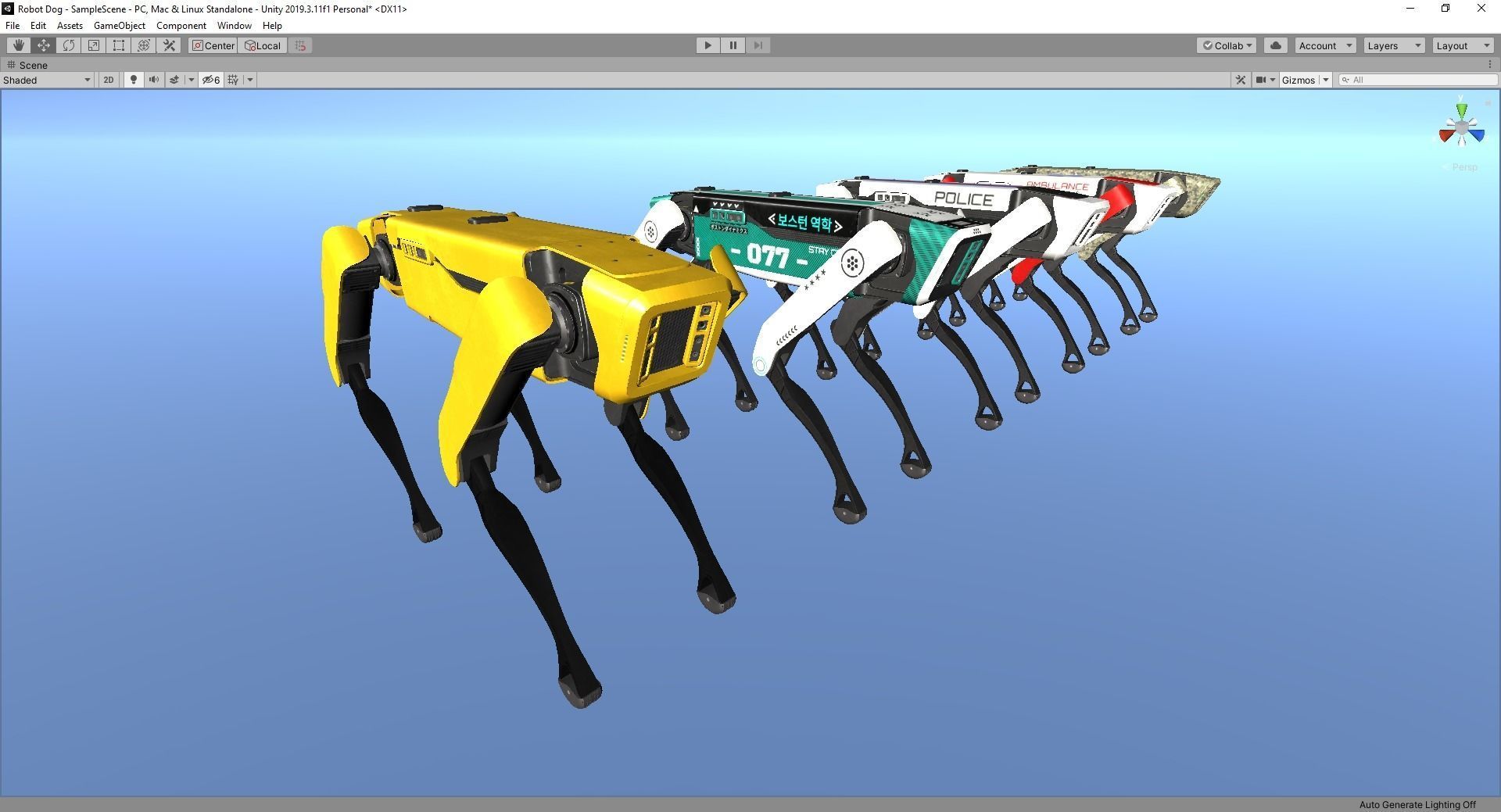
Task: Click the gizmo center cube
Action: tap(1461, 129)
